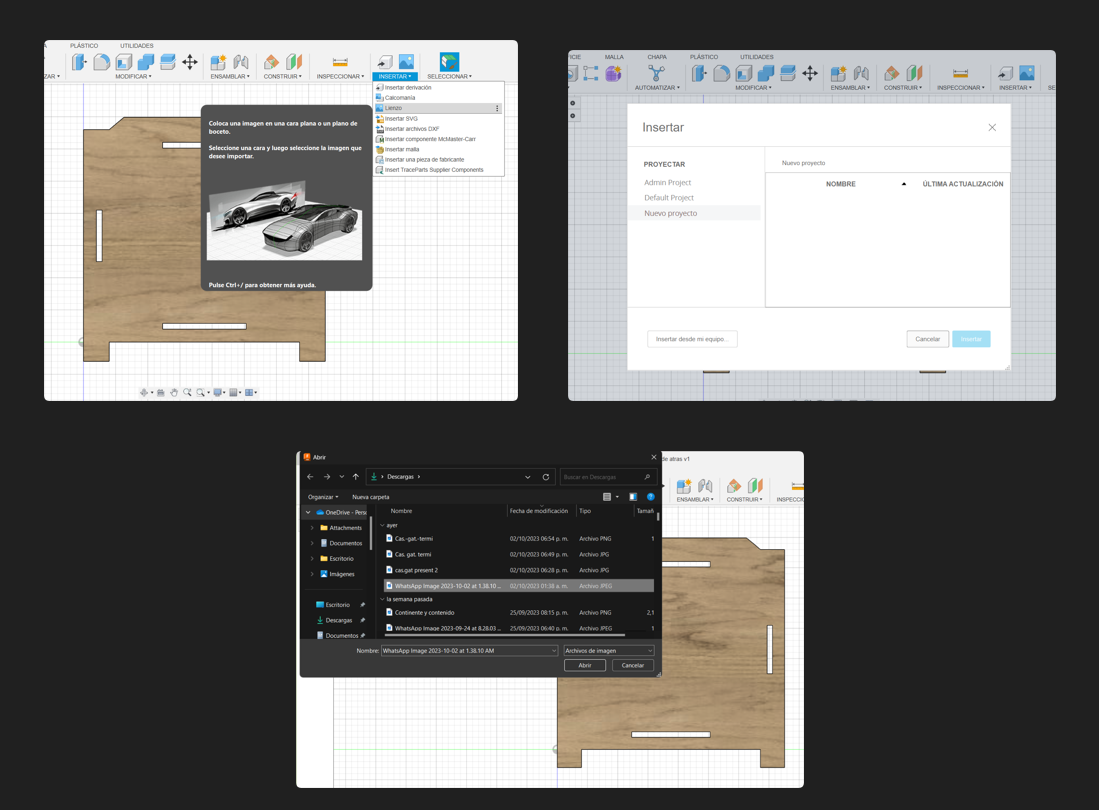Open the AUTOMATIZAR dropdown
This screenshot has width=1099, height=810.
pos(657,88)
